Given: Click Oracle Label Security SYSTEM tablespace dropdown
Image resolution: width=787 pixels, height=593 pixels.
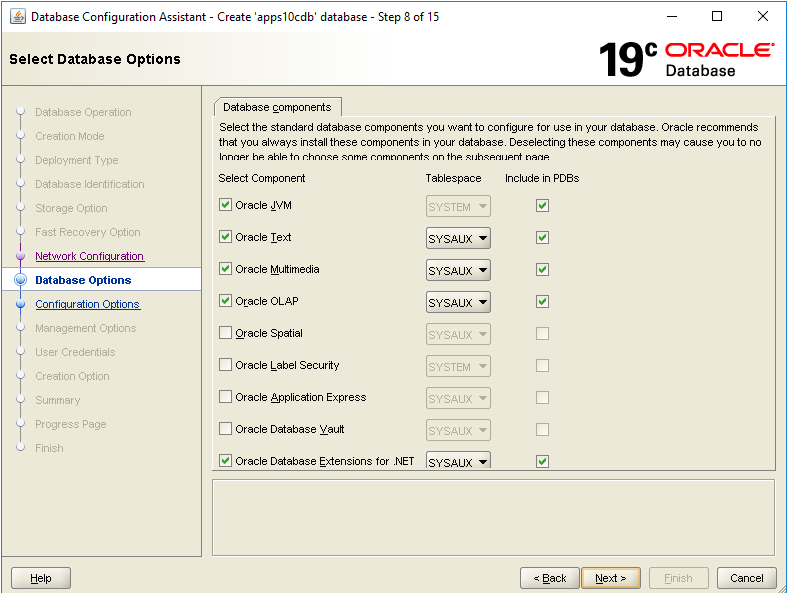Looking at the screenshot, I should click(x=458, y=367).
